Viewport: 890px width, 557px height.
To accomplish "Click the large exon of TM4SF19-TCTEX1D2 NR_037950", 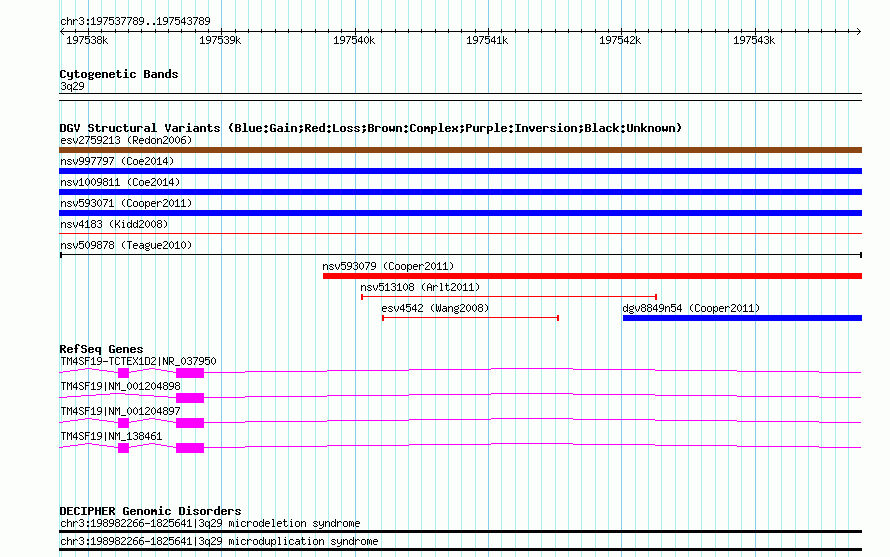I will 190,373.
